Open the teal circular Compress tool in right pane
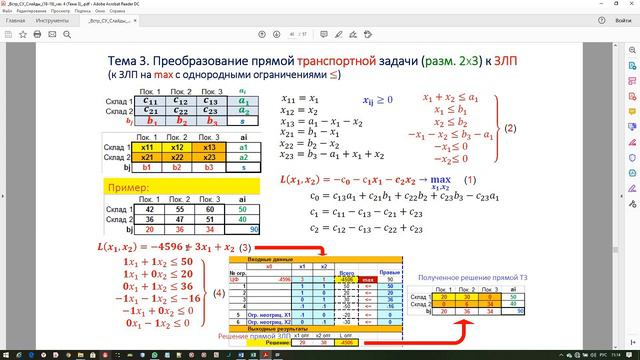 point(632,173)
